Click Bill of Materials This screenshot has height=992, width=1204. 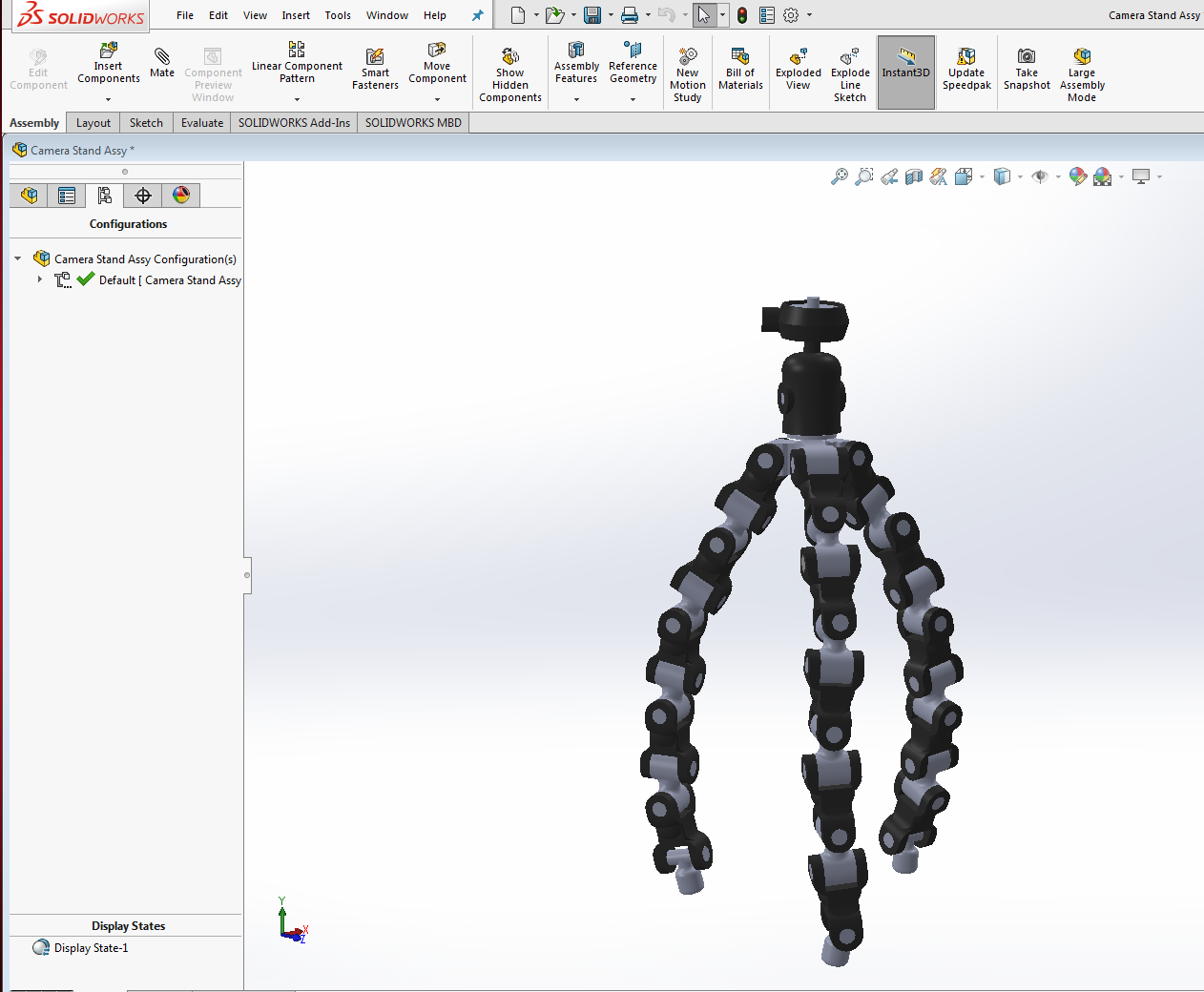pyautogui.click(x=740, y=69)
